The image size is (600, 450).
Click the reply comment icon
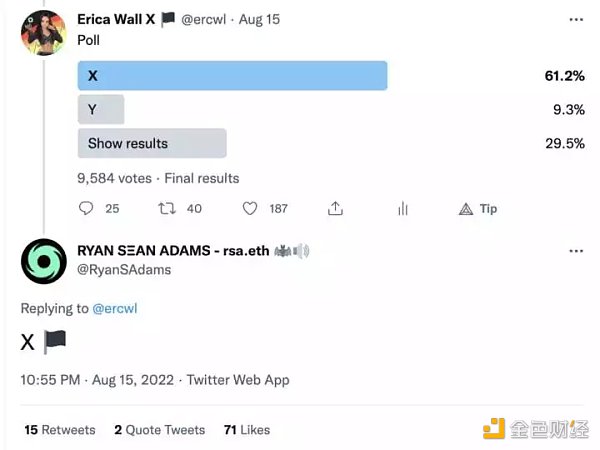coord(86,208)
